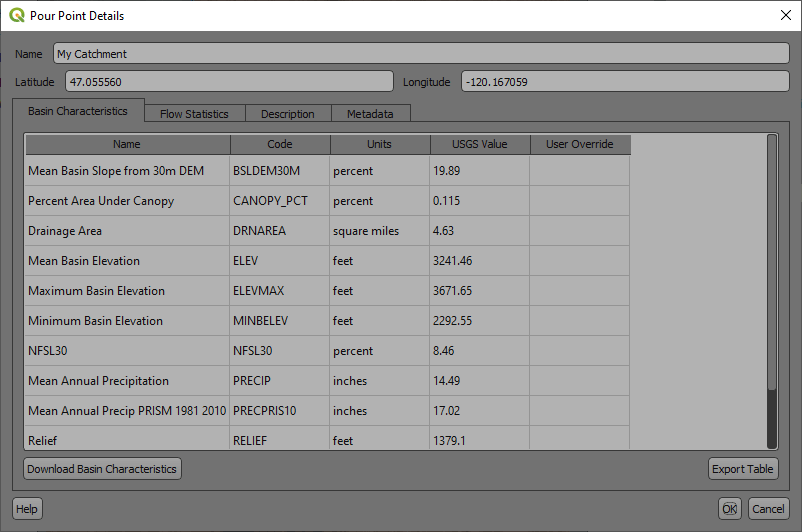Click User Override cell for Drainage Area
This screenshot has height=532, width=802.
tap(580, 231)
